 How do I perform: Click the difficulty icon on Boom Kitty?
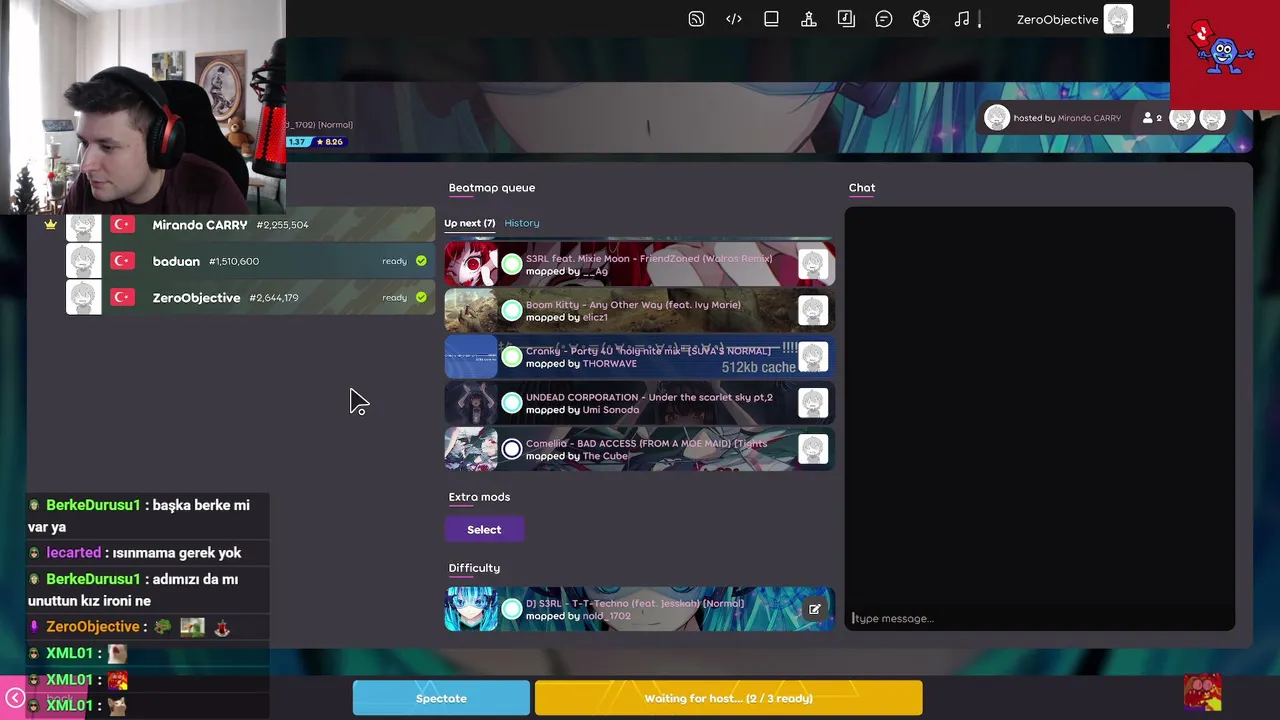(512, 311)
